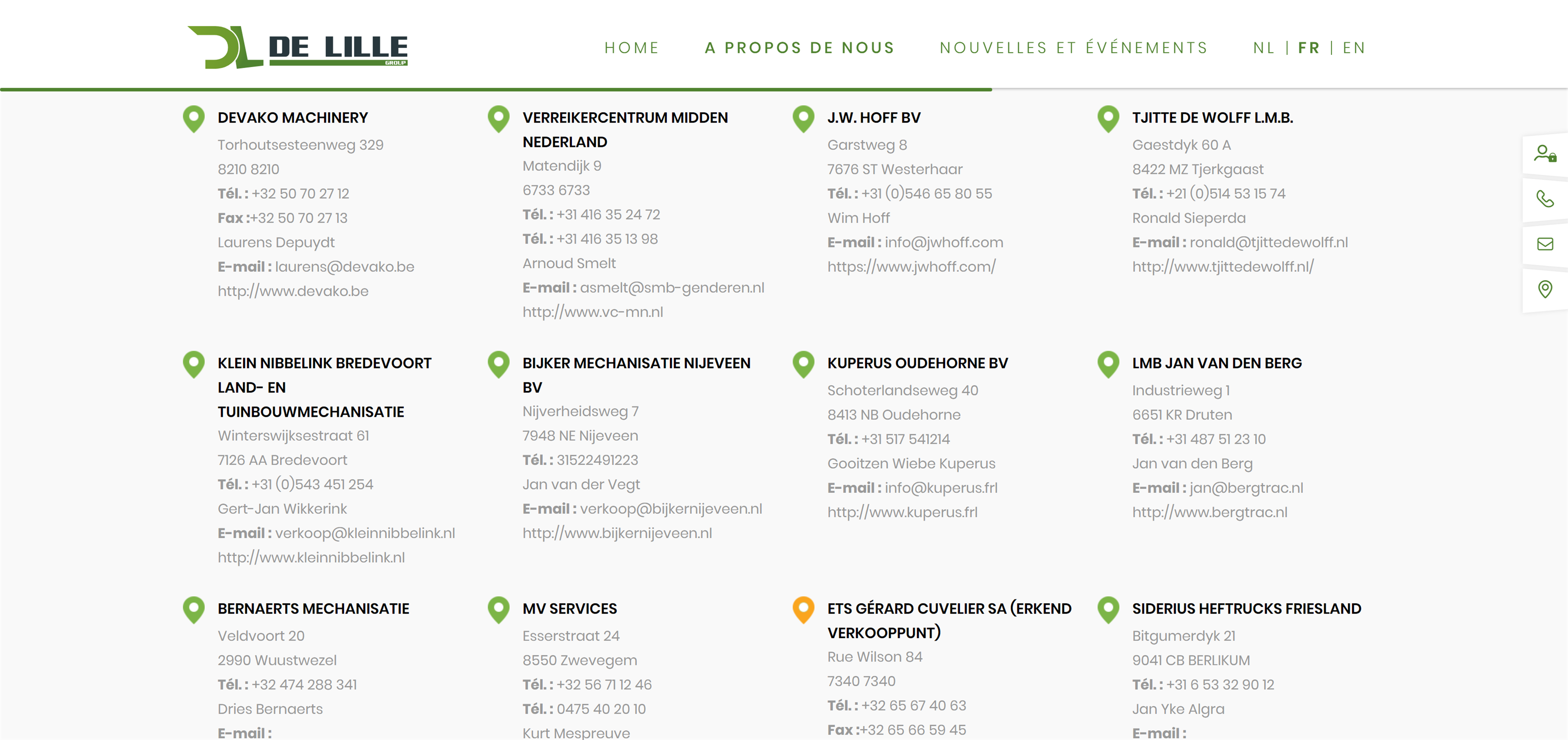Click map pin next to J.W. Hoff BV

[x=803, y=118]
